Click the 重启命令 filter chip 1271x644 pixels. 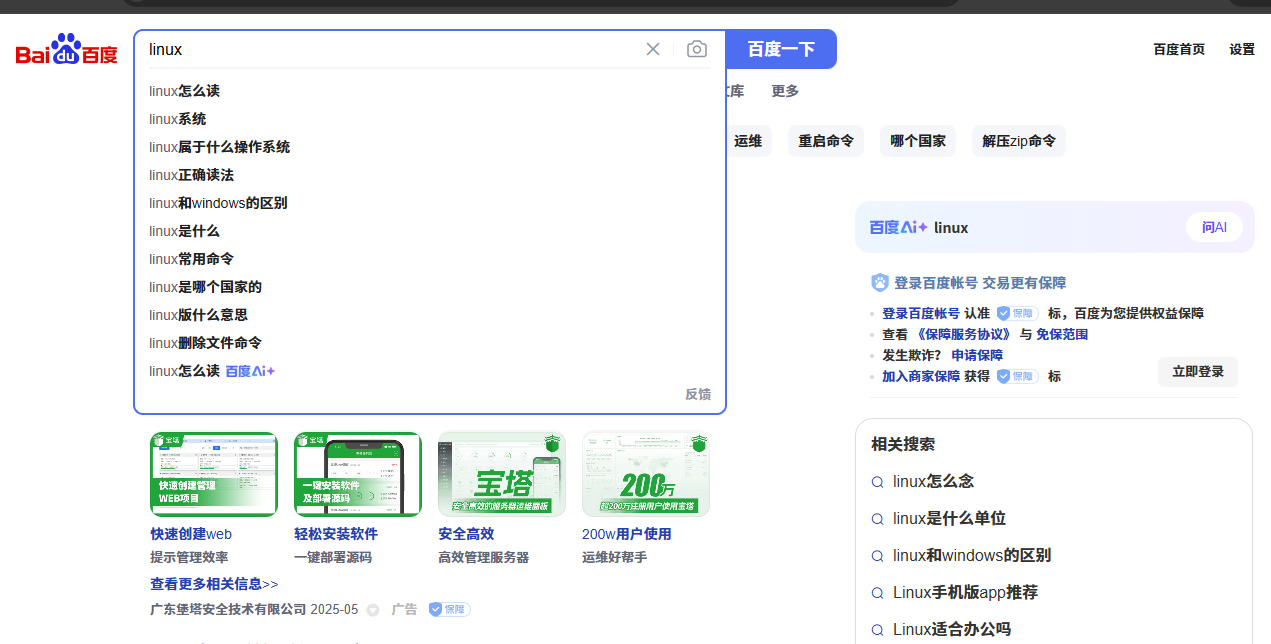point(826,141)
